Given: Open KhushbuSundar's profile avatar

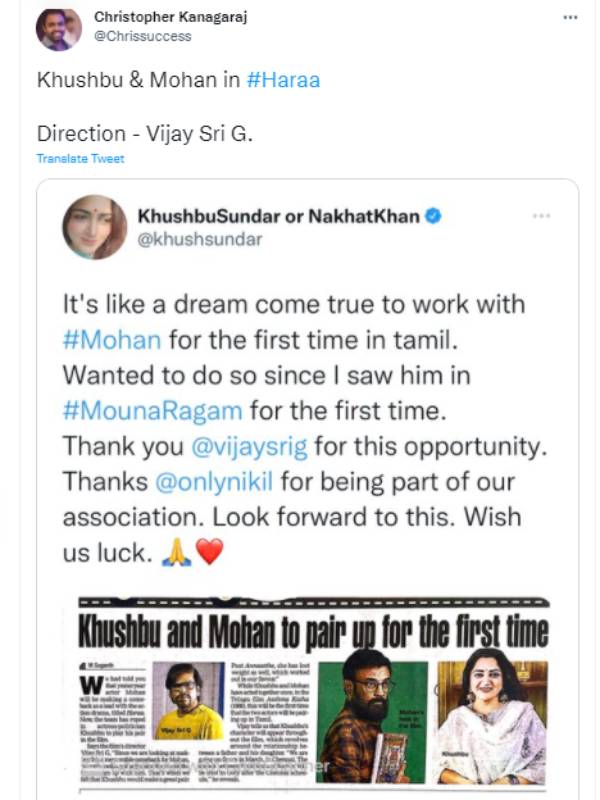Looking at the screenshot, I should coord(91,224).
